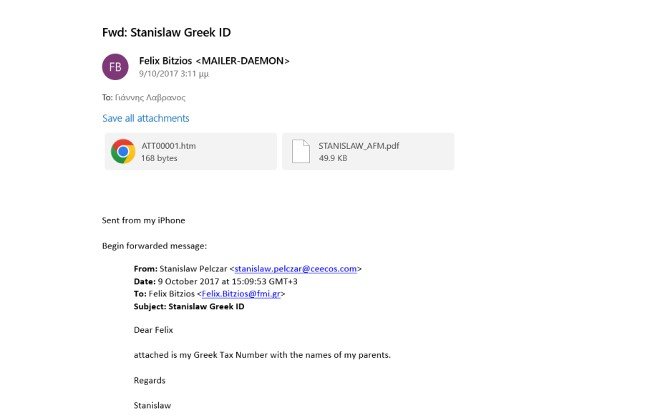Open the stanislaw.pelczar@ceecos.com email link

(295, 269)
